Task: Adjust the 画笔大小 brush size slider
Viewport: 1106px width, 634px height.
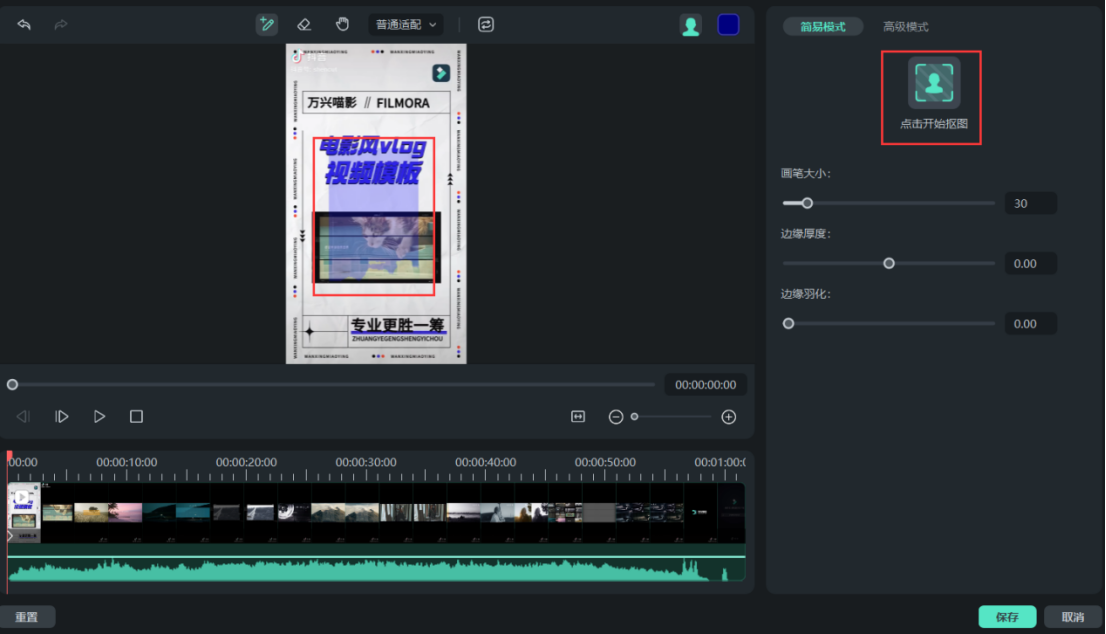Action: point(807,203)
